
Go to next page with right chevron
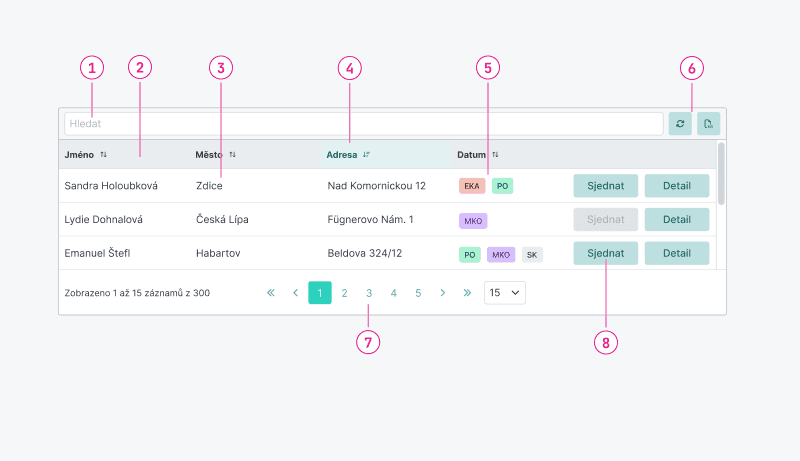click(443, 293)
